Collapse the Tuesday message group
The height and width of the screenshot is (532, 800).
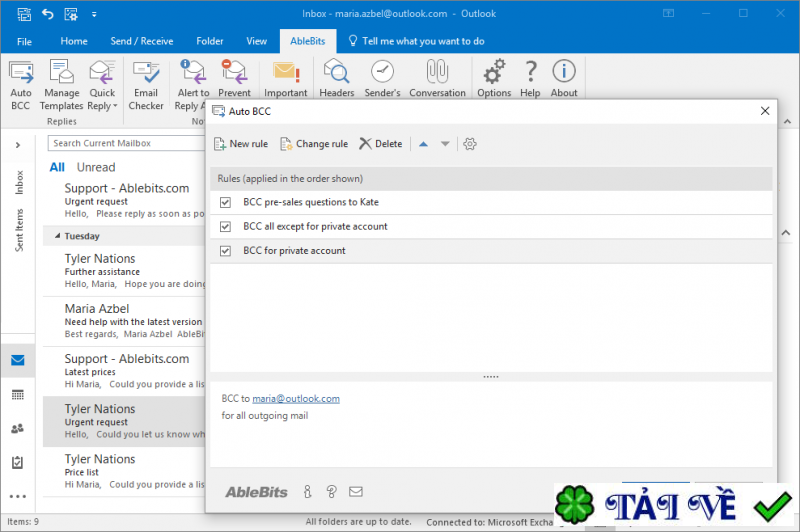pyautogui.click(x=58, y=236)
